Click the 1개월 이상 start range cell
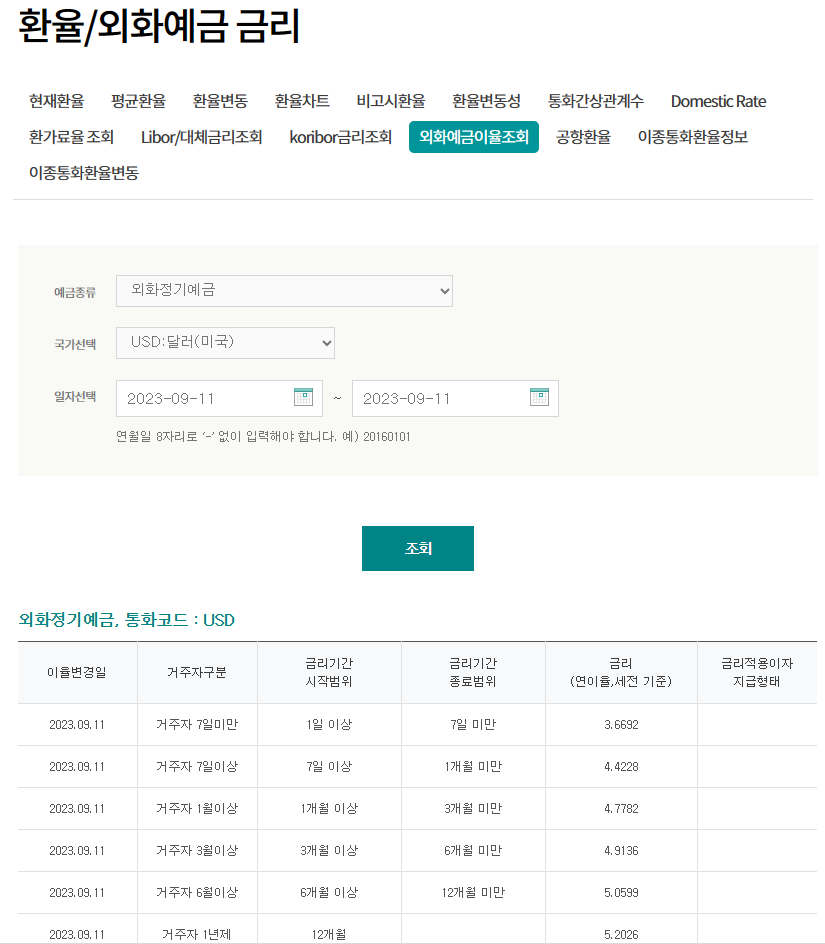 329,809
